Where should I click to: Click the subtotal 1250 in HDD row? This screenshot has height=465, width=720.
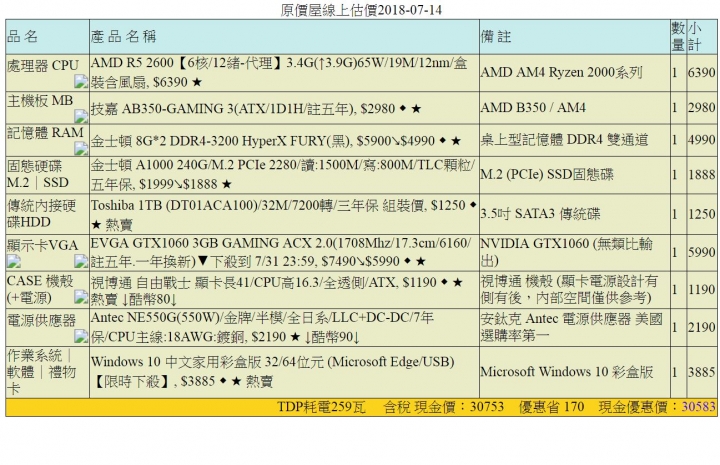(x=702, y=214)
